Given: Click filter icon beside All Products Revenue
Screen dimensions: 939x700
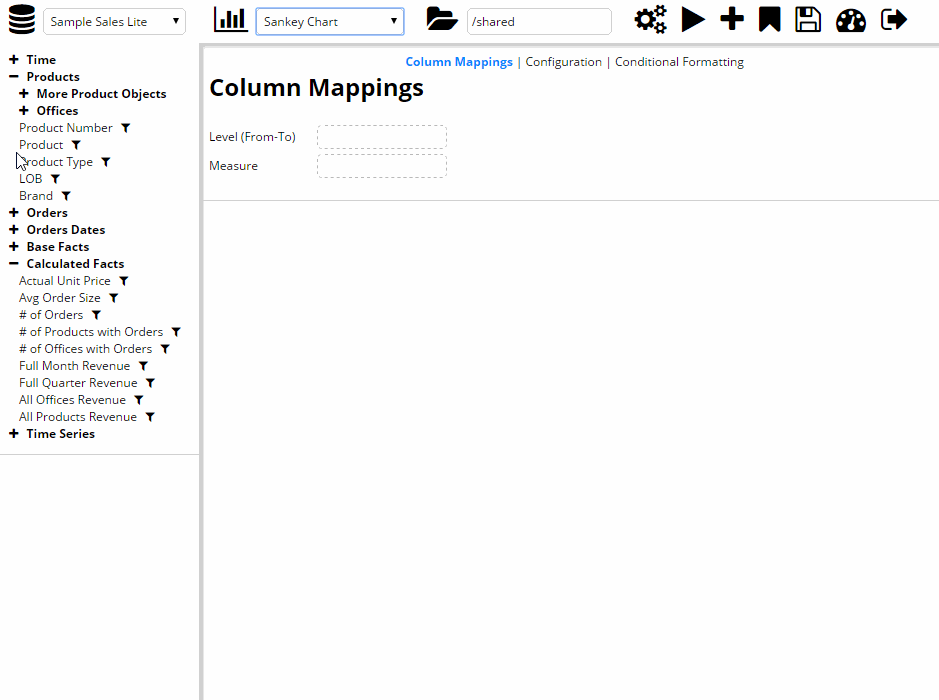Looking at the screenshot, I should [150, 417].
